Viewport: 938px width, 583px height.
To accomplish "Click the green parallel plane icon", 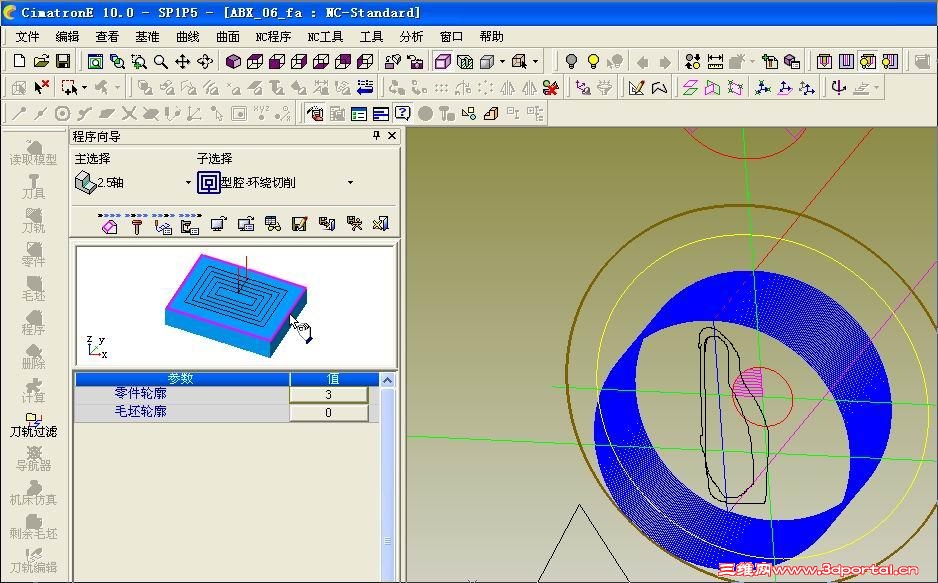I will point(690,88).
